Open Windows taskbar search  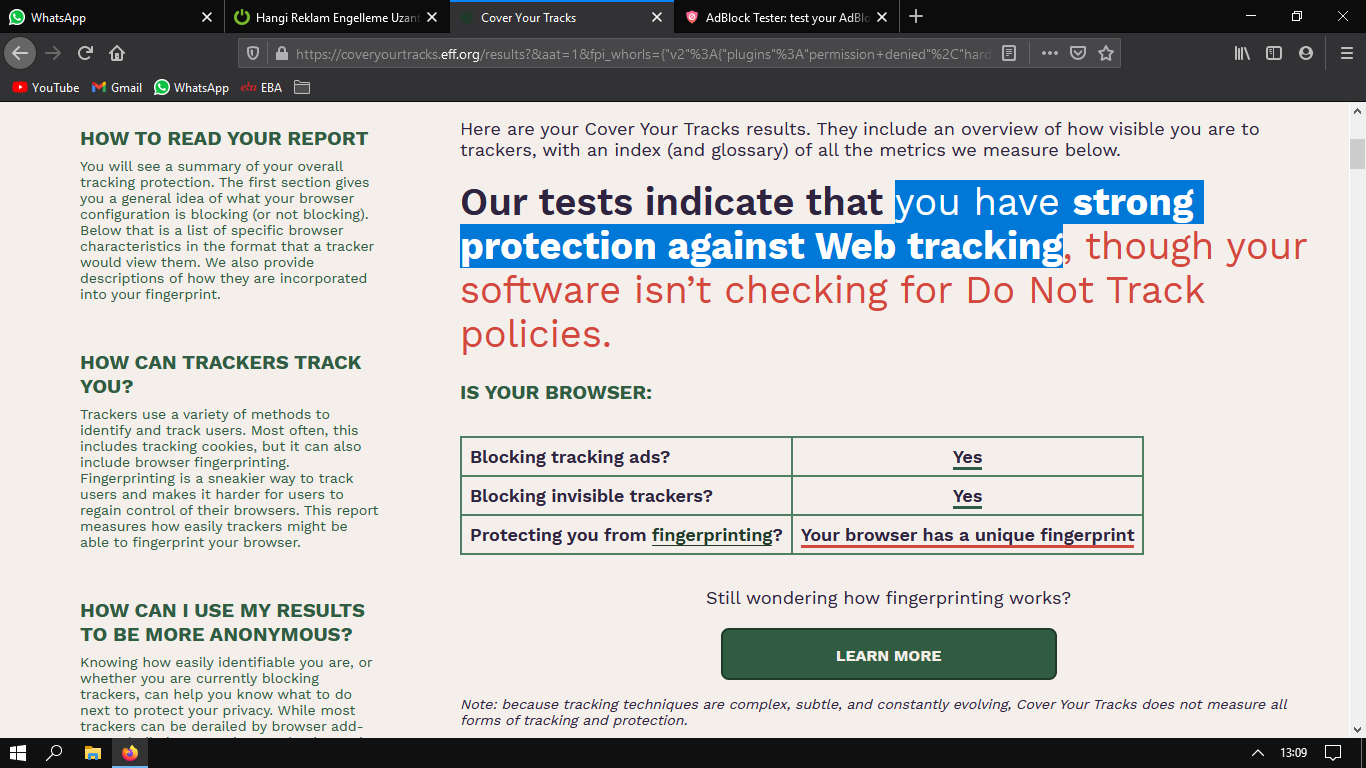55,752
